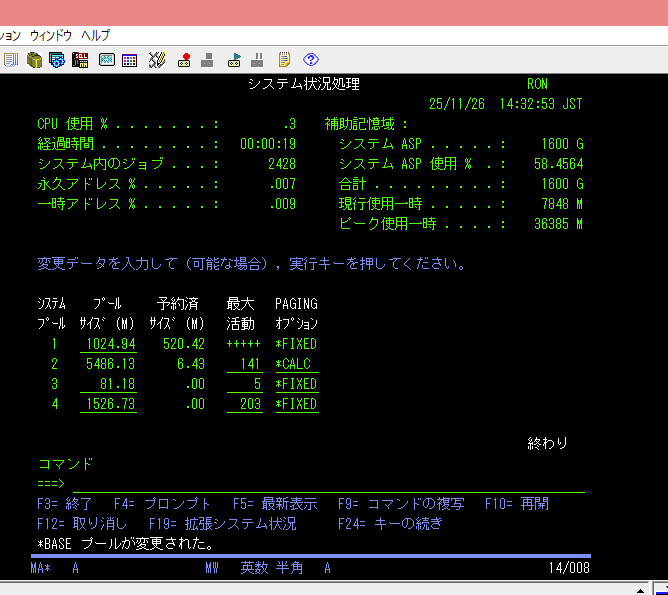Click the screen display toolbar icon
668x595 pixels.
(x=107, y=60)
